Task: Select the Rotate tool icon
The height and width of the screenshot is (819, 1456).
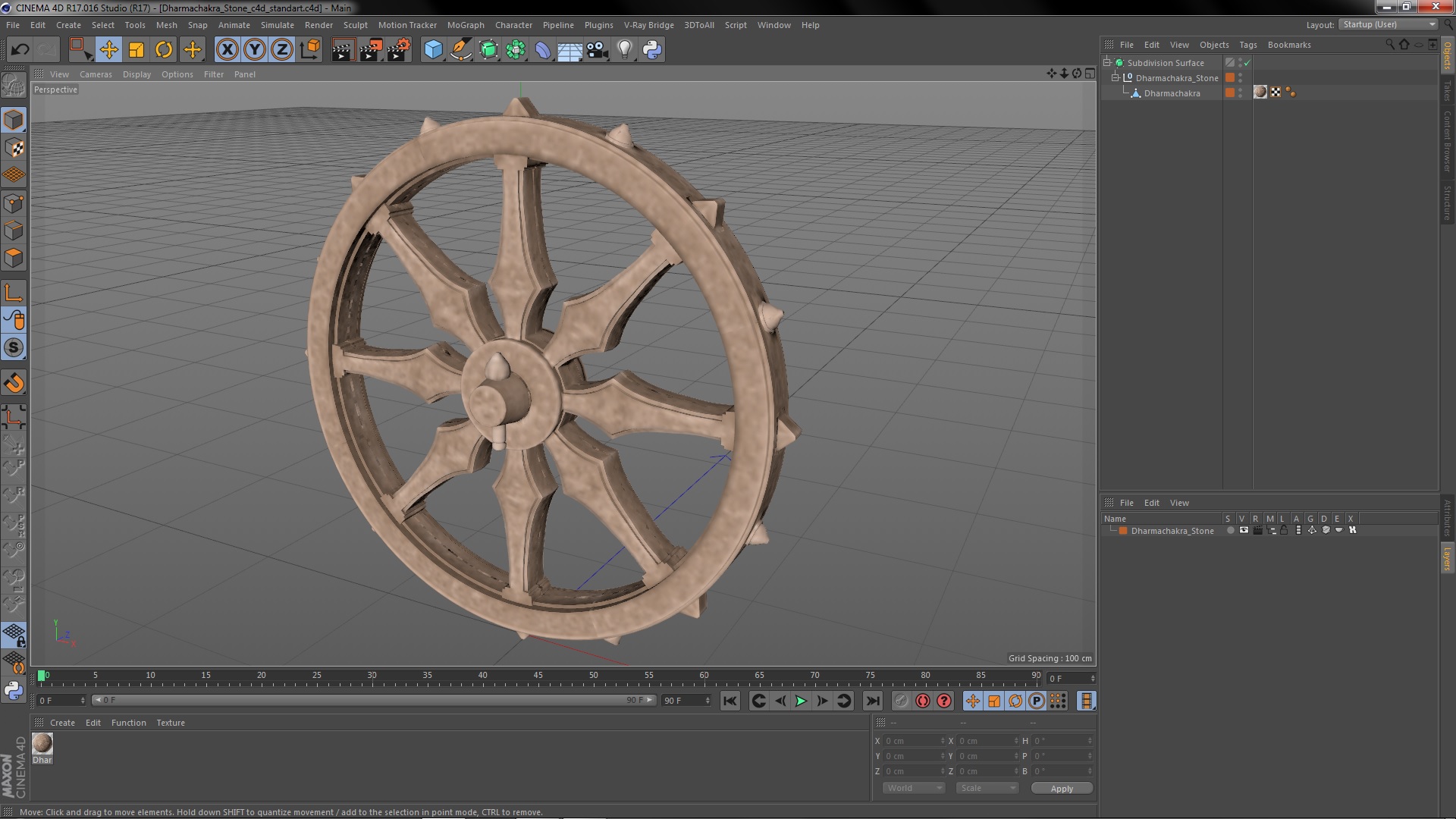Action: click(164, 50)
